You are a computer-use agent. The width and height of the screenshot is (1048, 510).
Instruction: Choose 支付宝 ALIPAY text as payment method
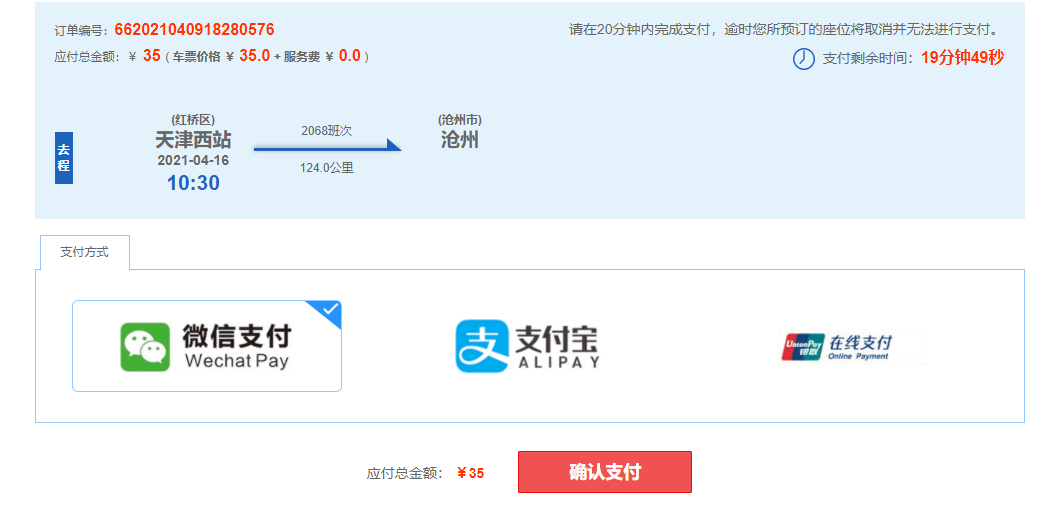coord(557,346)
